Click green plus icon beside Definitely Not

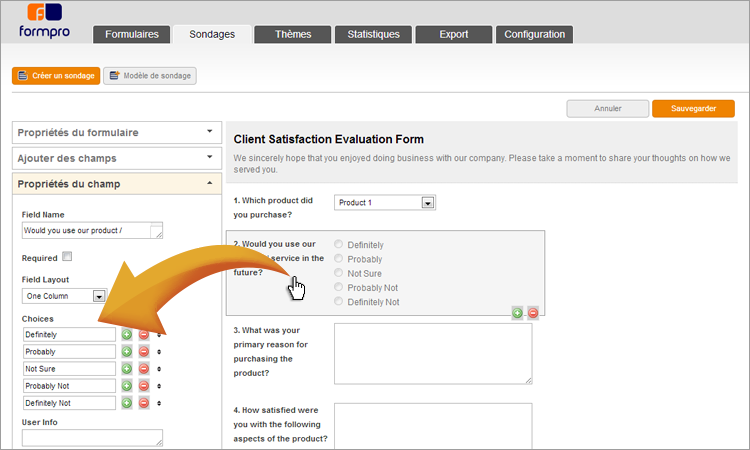127,403
